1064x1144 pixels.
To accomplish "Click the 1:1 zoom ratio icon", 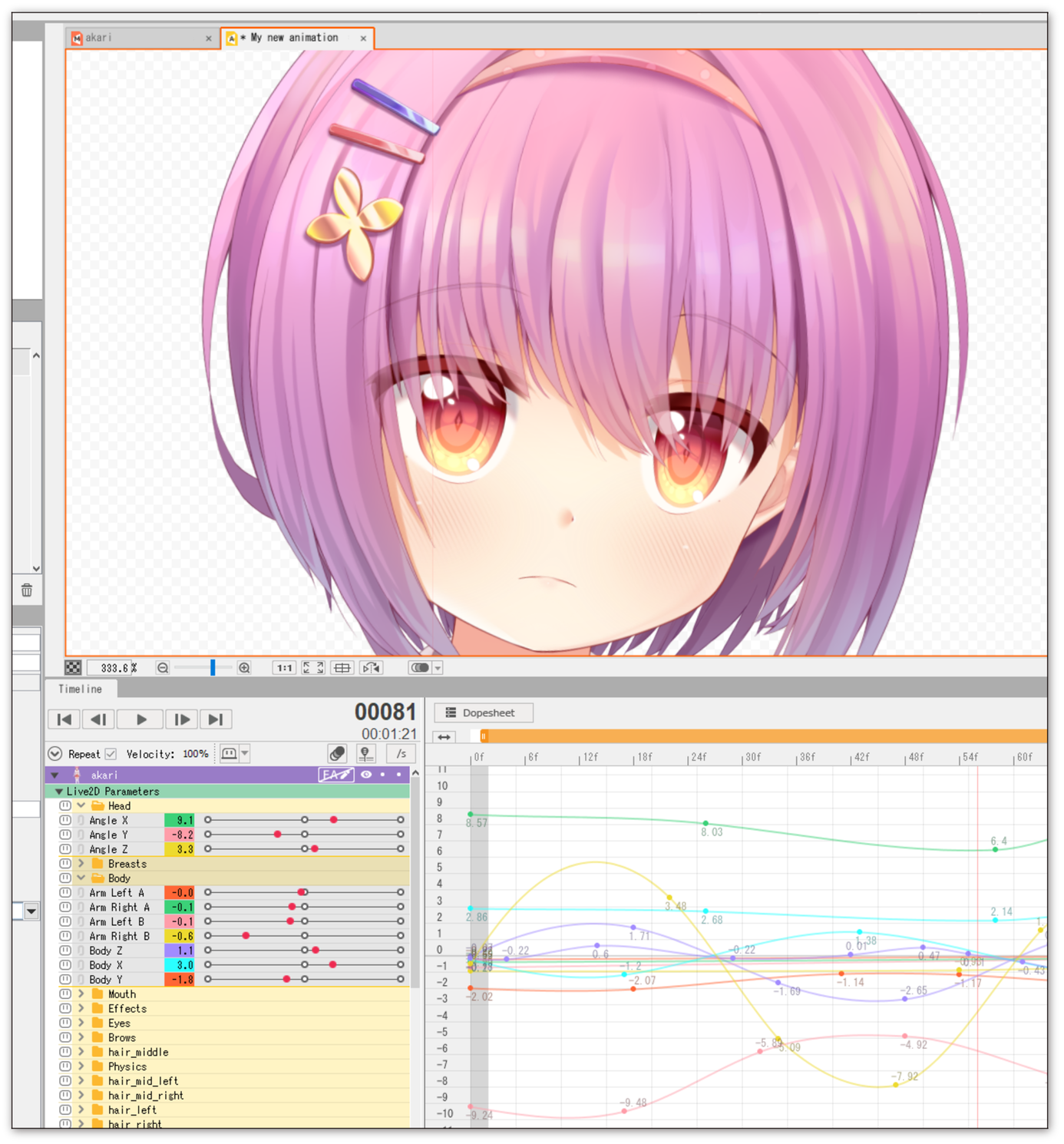I will [x=285, y=668].
